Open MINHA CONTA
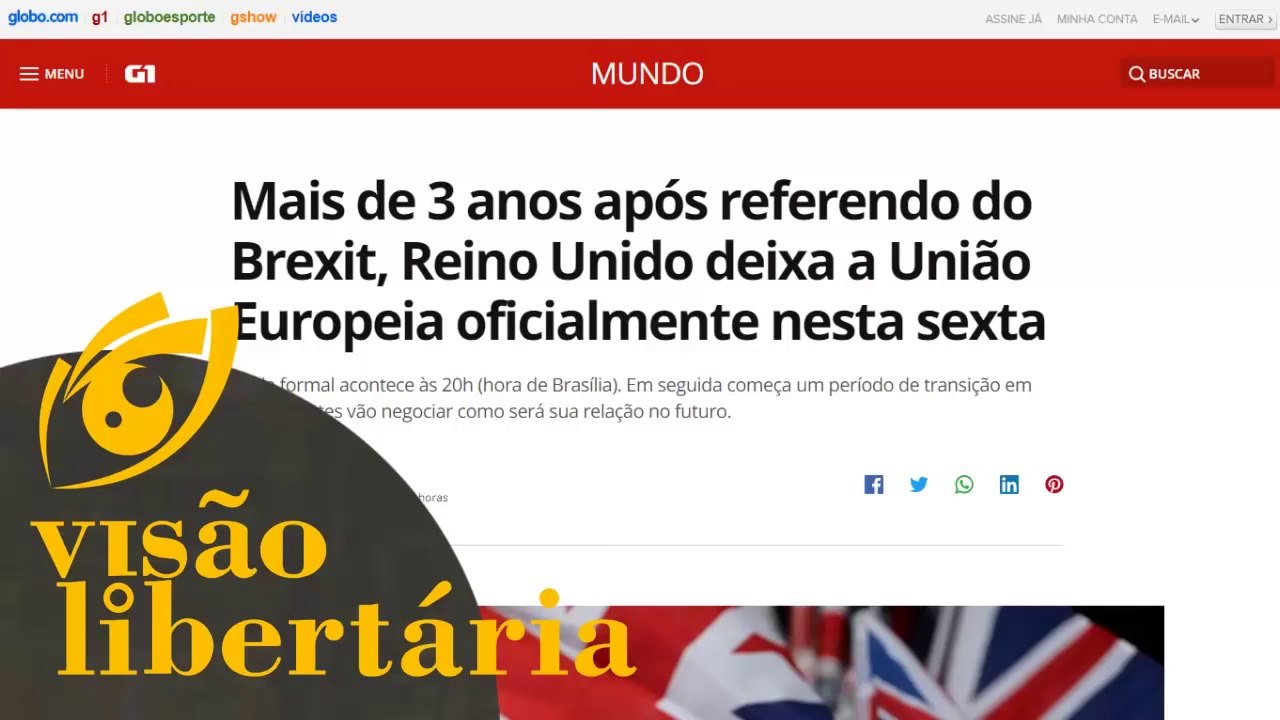Screen dimensions: 1280x720 1097,19
